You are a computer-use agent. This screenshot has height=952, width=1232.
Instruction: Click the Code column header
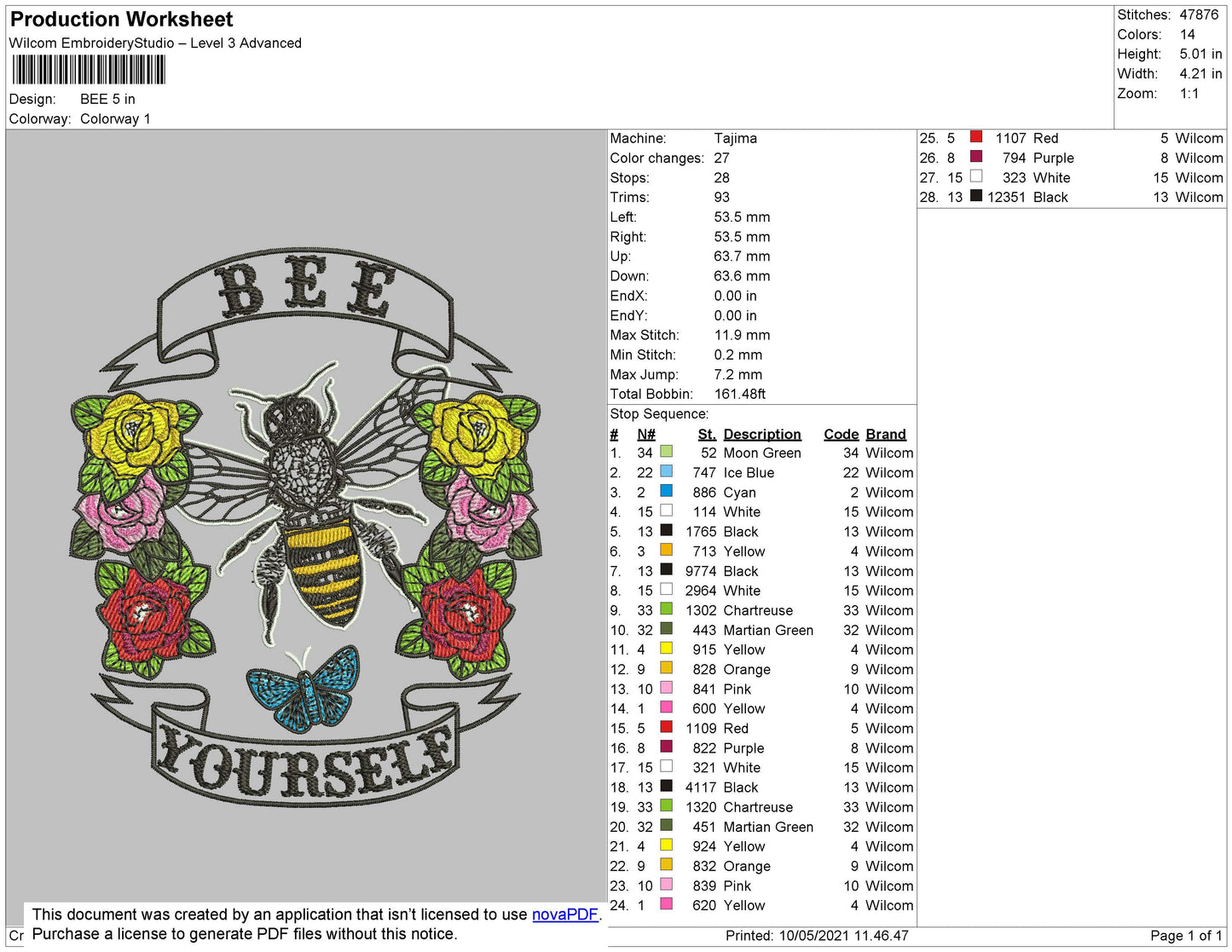tap(841, 435)
